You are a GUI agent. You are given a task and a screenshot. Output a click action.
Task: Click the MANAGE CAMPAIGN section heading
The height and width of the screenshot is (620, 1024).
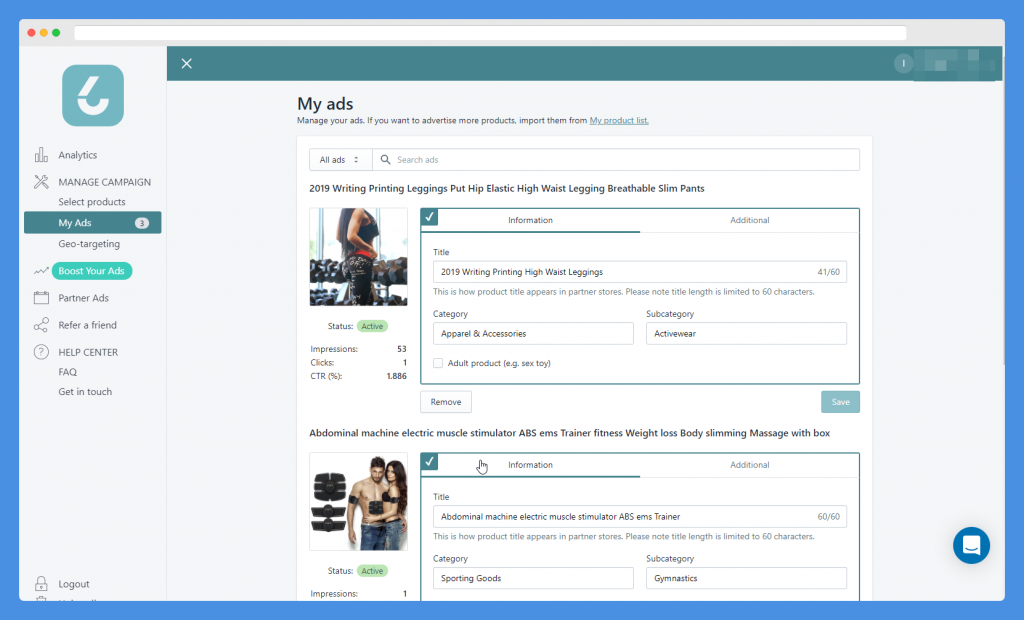tap(104, 182)
